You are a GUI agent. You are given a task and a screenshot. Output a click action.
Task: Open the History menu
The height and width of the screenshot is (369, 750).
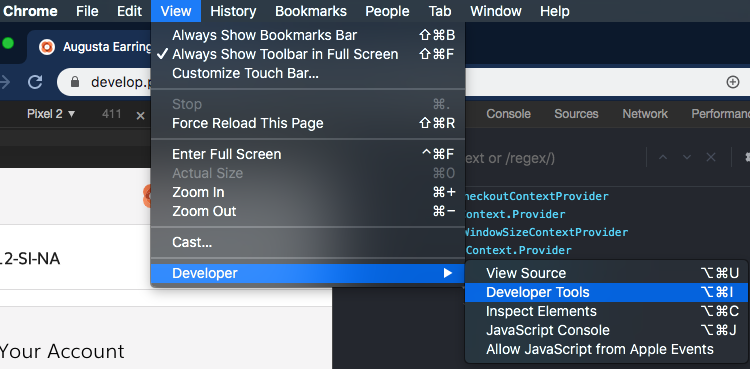point(233,11)
